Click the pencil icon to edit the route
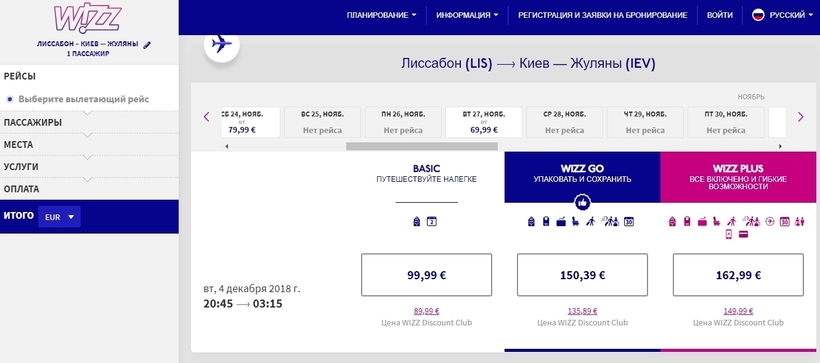This screenshot has height=363, width=820. (147, 45)
